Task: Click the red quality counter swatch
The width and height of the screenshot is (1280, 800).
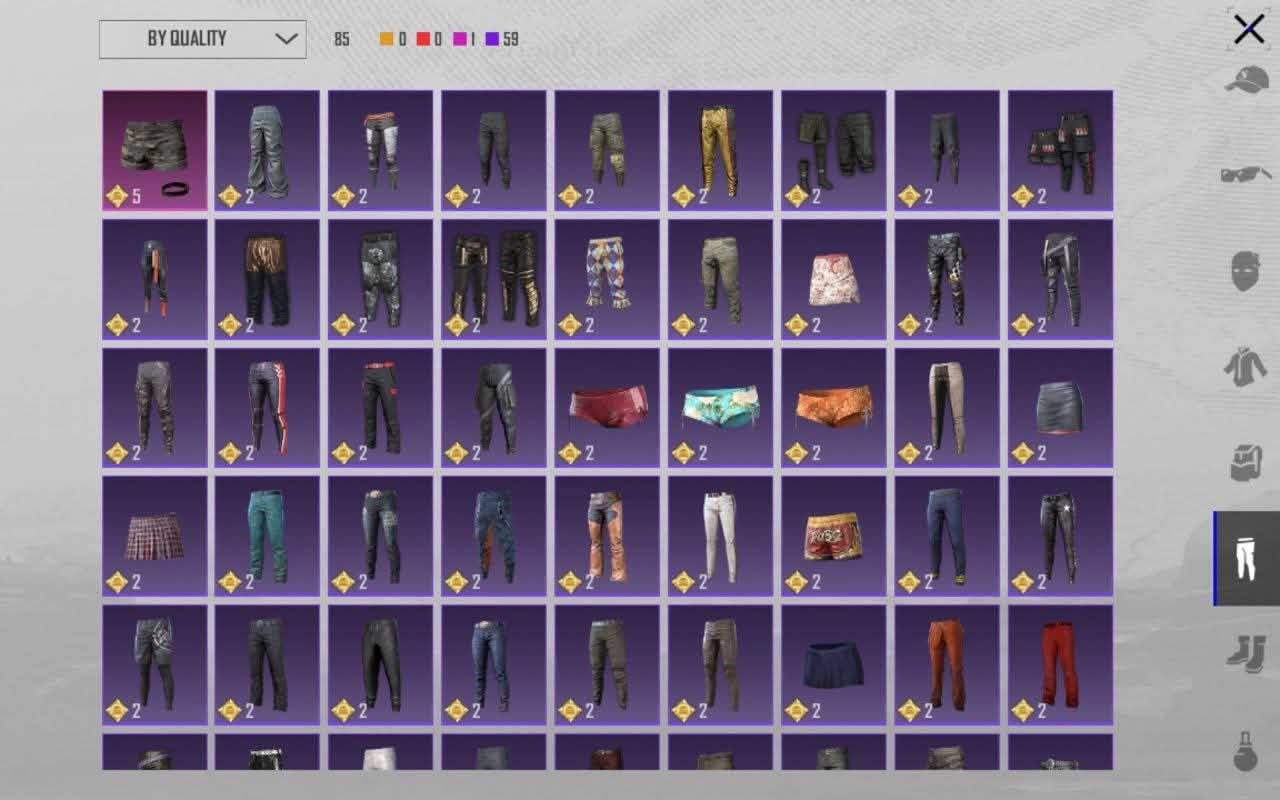Action: click(x=422, y=40)
